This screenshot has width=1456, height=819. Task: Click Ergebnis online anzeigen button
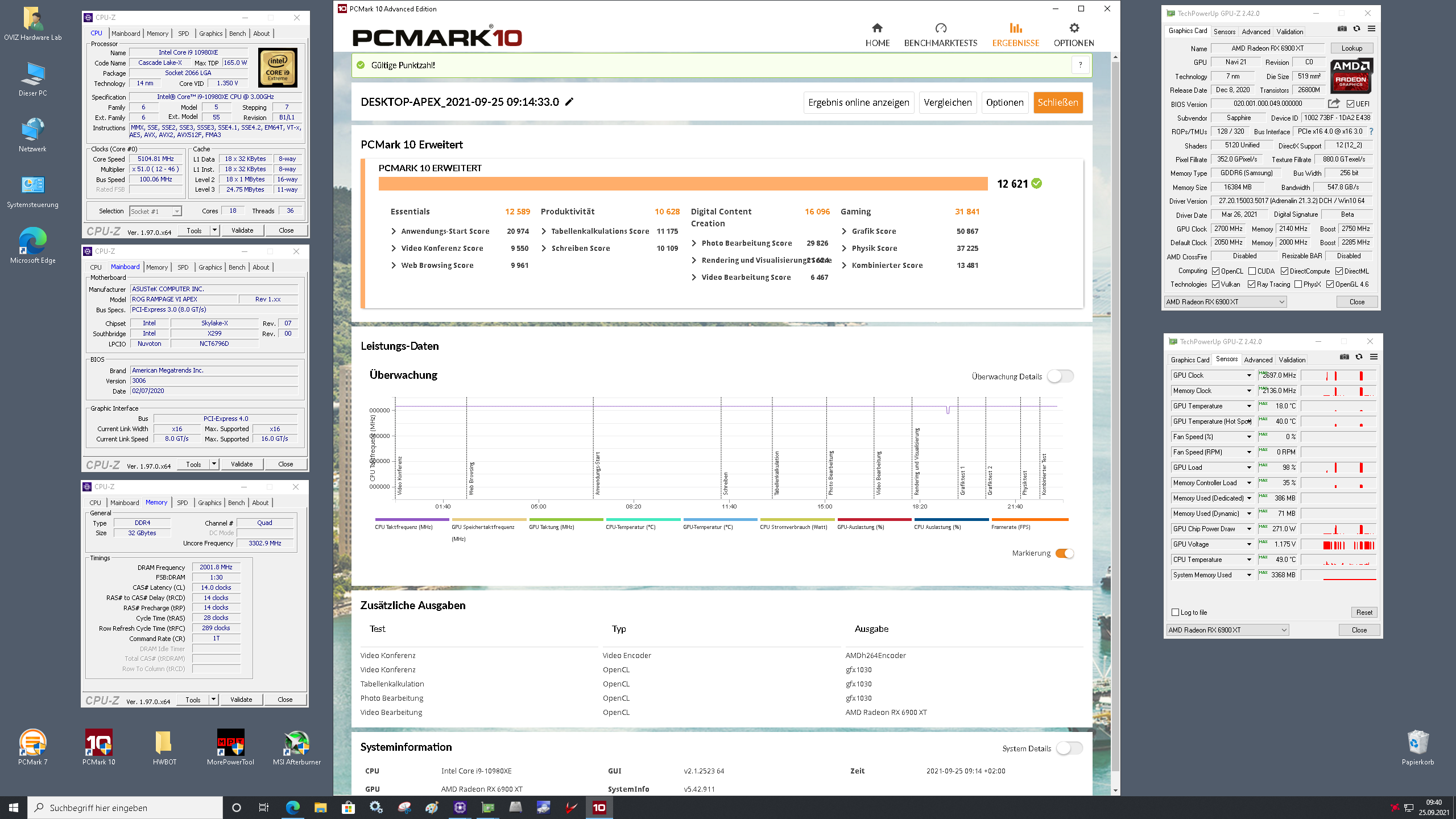(x=859, y=102)
